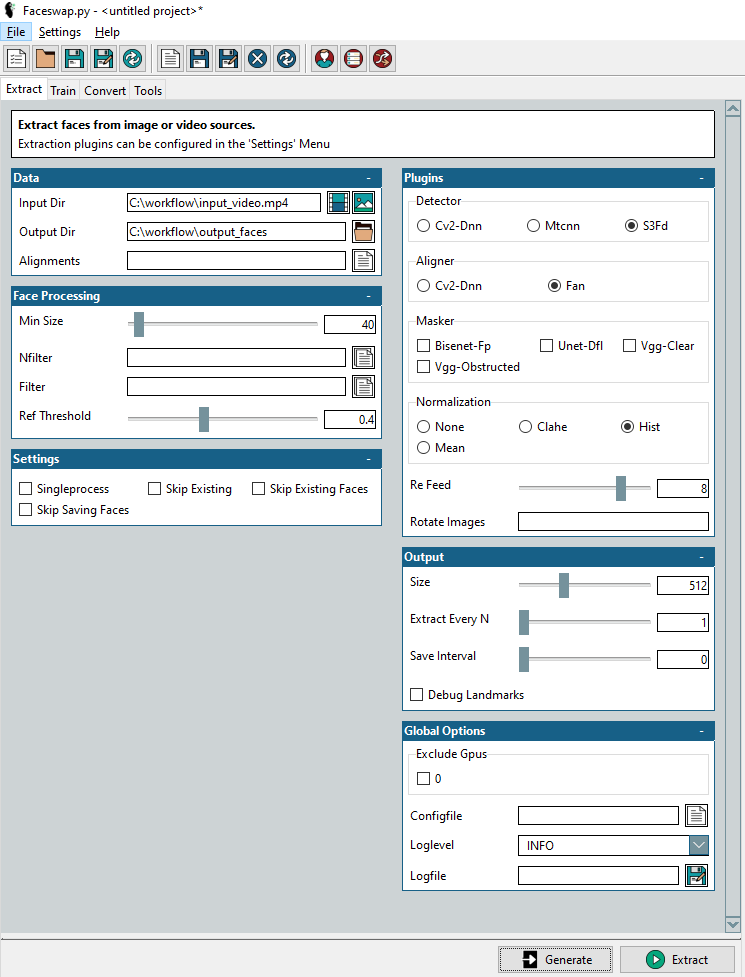Check the Vgg-Obstructed masker

pyautogui.click(x=424, y=366)
